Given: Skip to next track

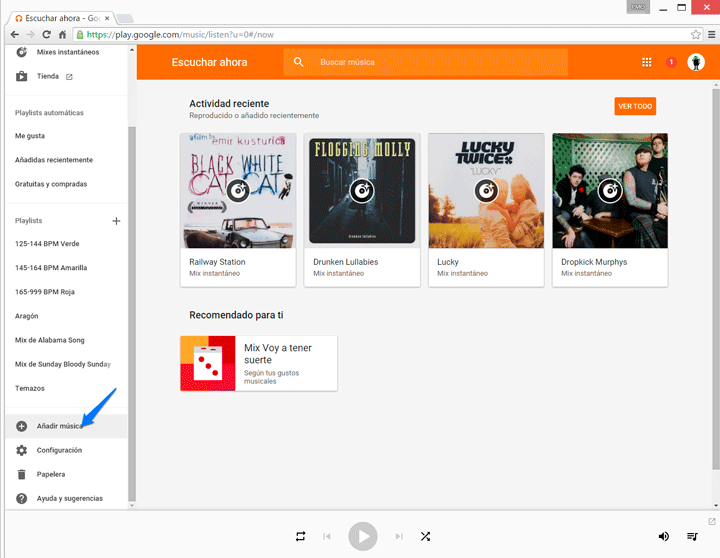Looking at the screenshot, I should click(x=399, y=536).
